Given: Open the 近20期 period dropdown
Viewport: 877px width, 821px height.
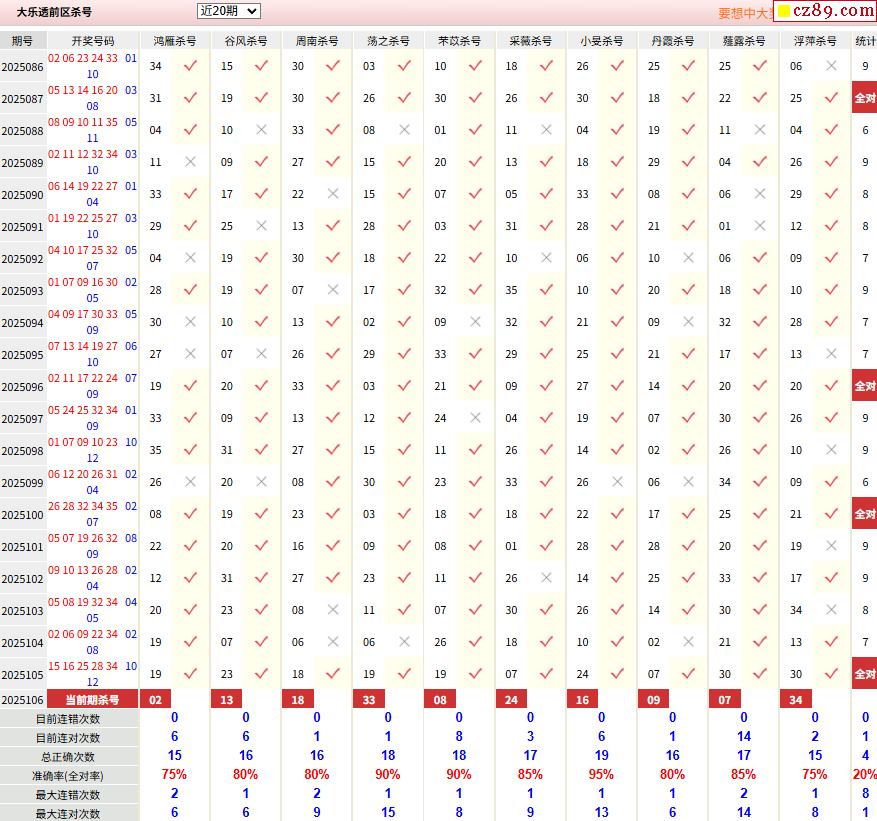Looking at the screenshot, I should (228, 11).
